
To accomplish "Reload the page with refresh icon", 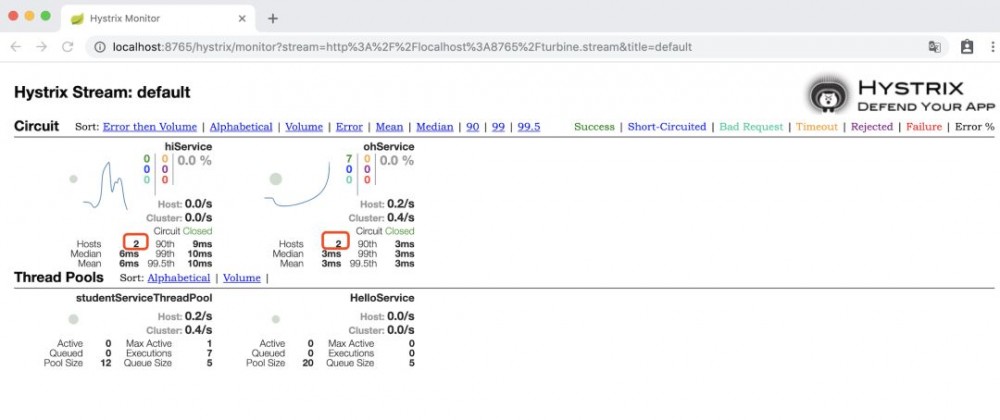I will (68, 47).
